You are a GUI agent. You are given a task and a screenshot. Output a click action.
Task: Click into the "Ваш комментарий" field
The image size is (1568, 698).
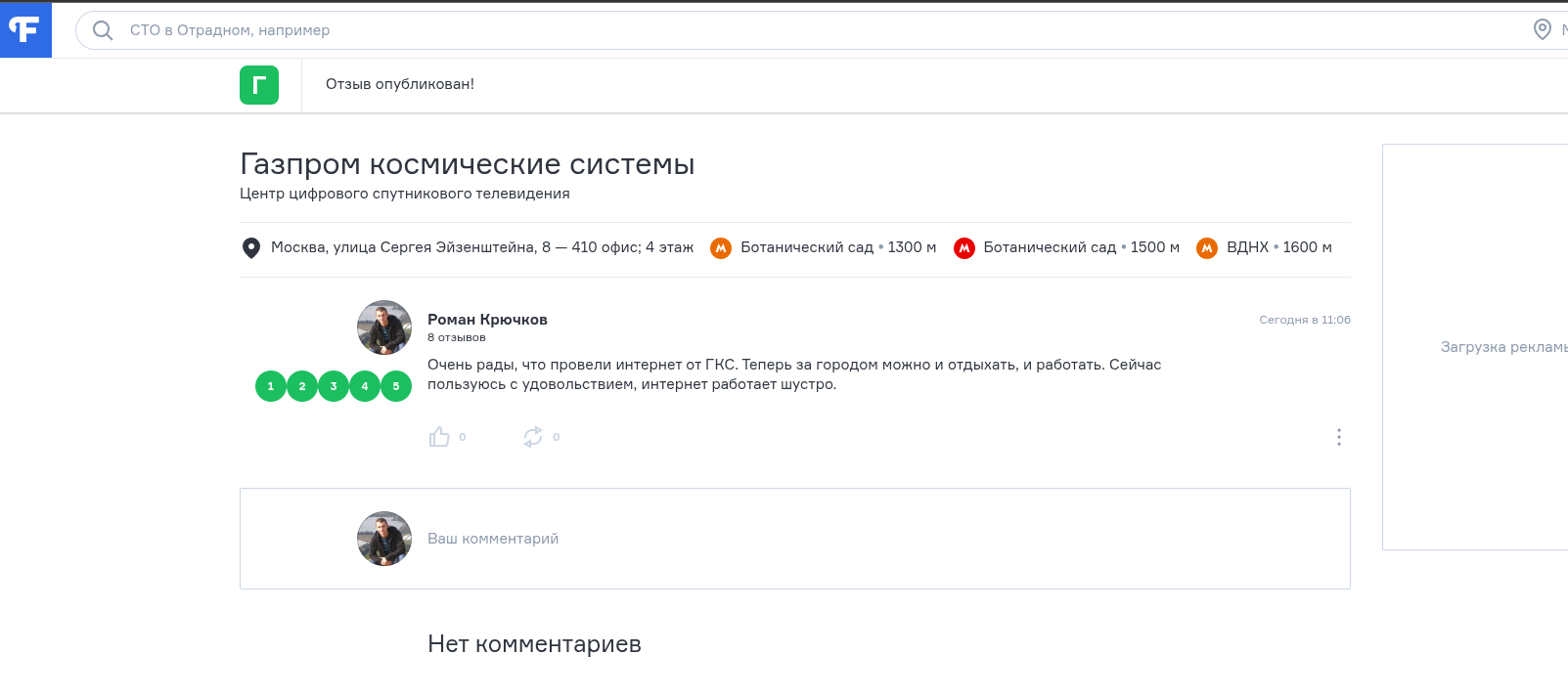[795, 539]
